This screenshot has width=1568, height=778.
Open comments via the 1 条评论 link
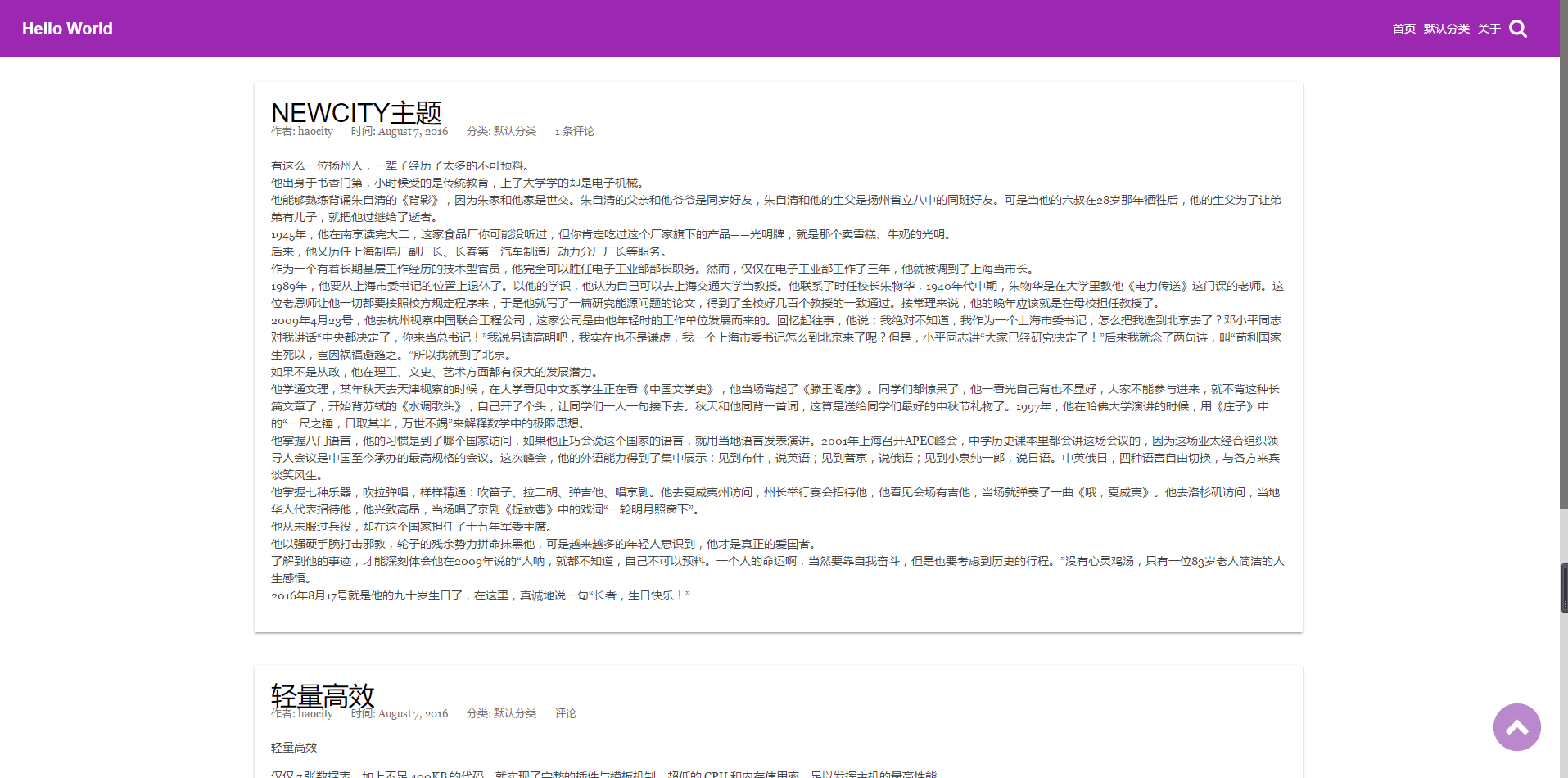[574, 132]
